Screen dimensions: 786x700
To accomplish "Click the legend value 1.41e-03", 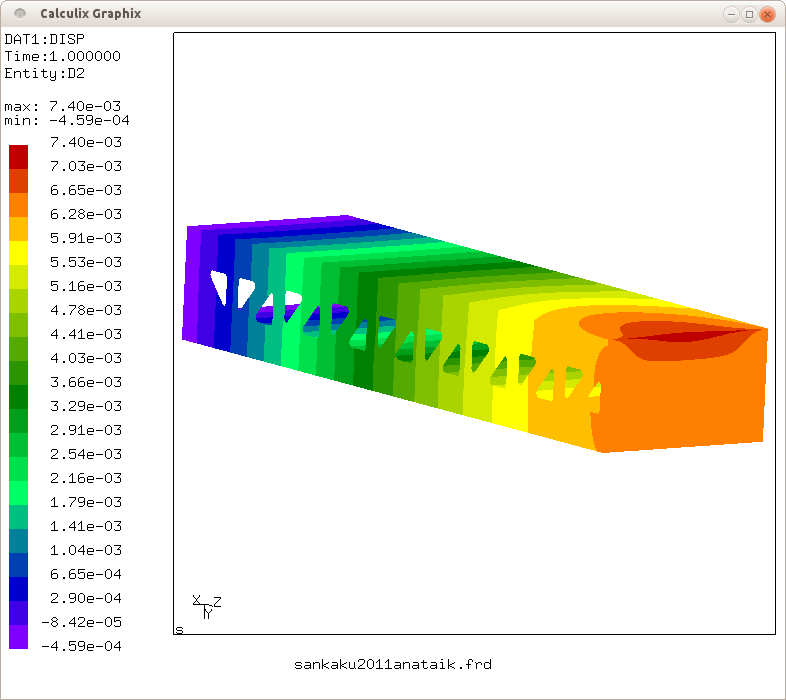I will point(86,526).
